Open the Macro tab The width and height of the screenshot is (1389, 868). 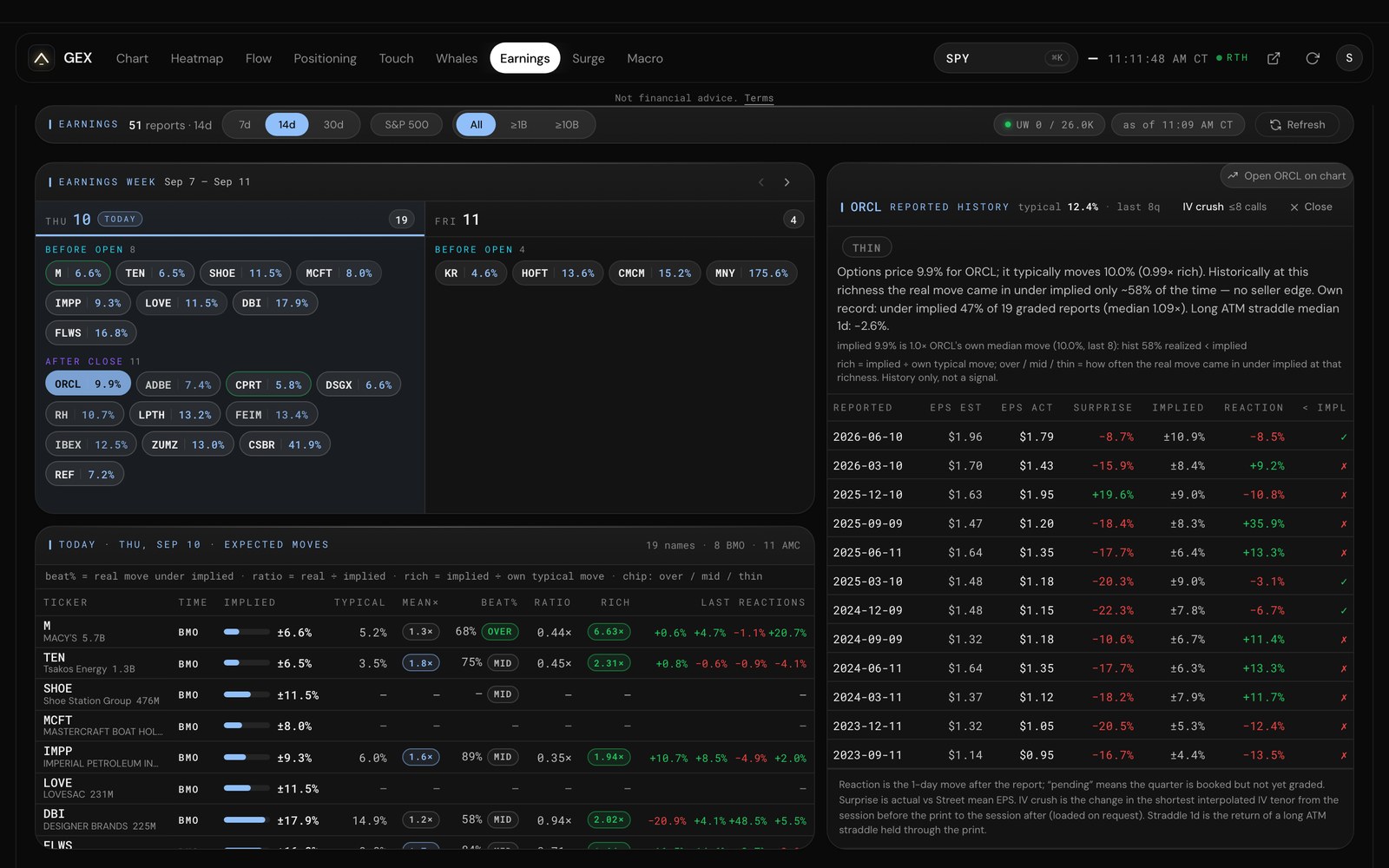tap(645, 58)
